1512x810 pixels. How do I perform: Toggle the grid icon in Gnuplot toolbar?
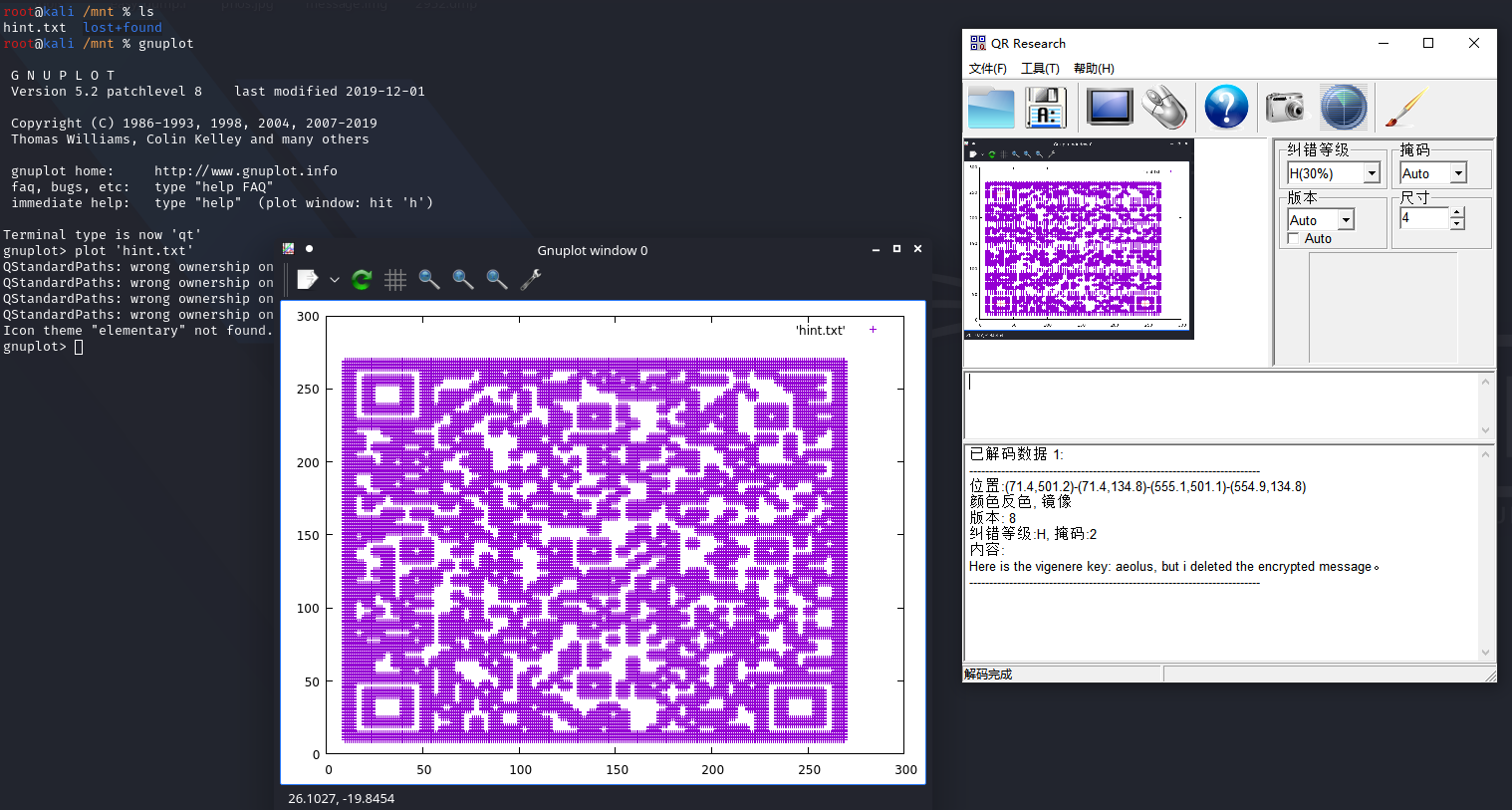point(395,280)
